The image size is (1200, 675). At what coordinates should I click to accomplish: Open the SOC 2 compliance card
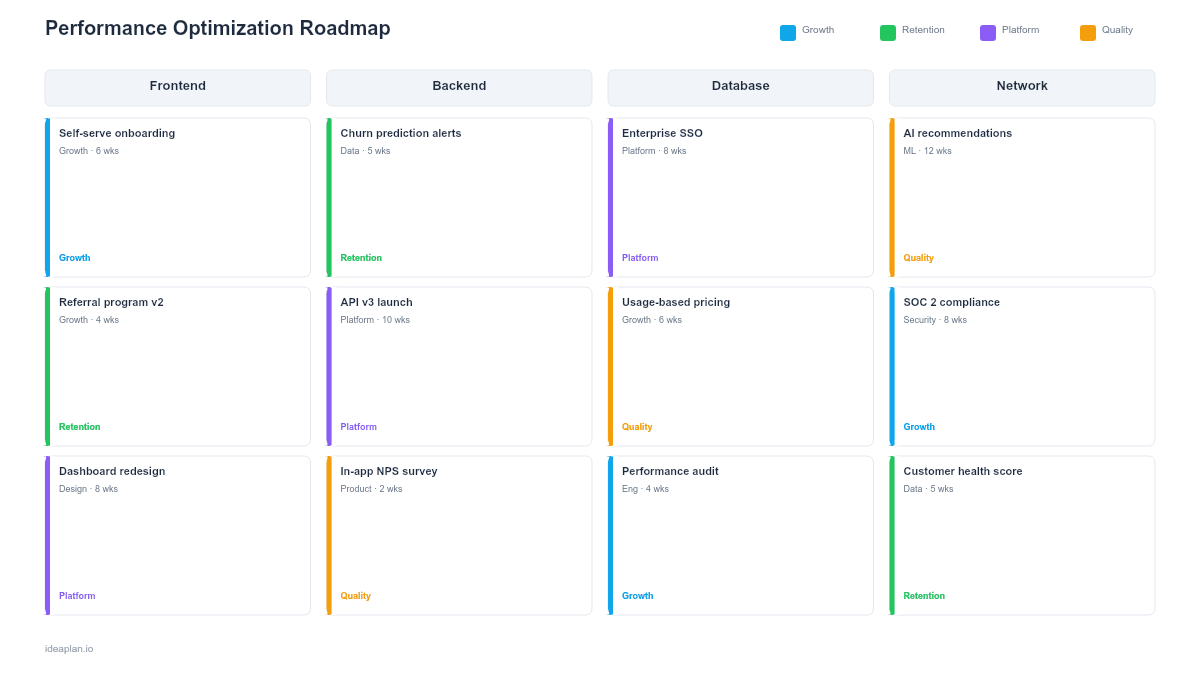pos(1022,365)
